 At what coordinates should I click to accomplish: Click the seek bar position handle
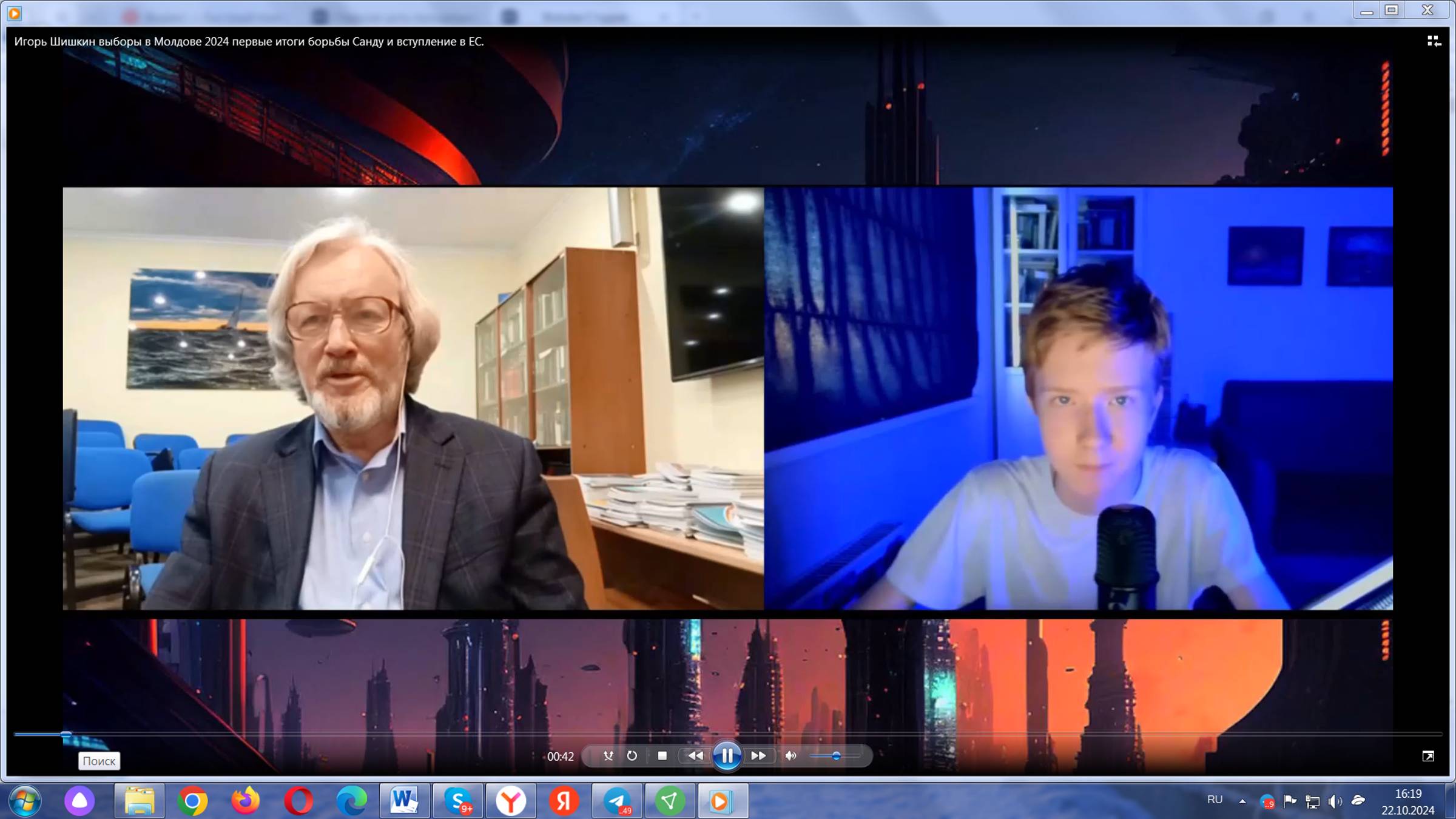66,734
